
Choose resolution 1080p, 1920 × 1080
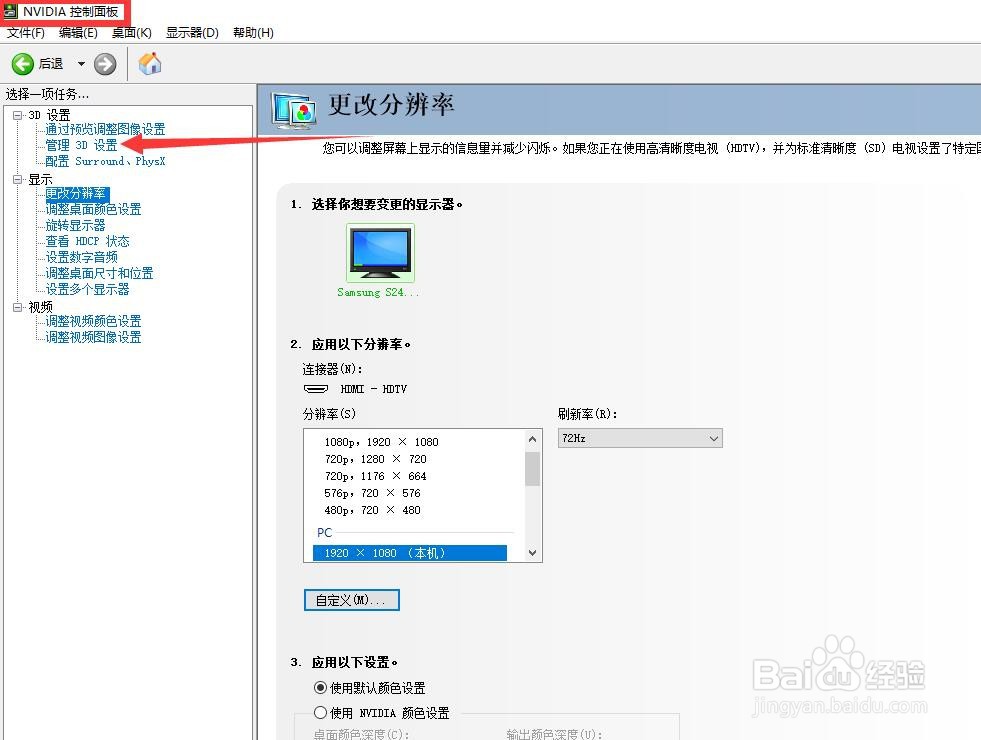click(382, 442)
